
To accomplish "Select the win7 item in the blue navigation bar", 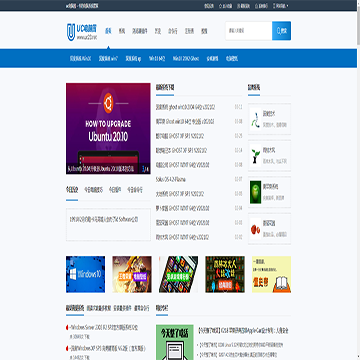I will coord(108,58).
